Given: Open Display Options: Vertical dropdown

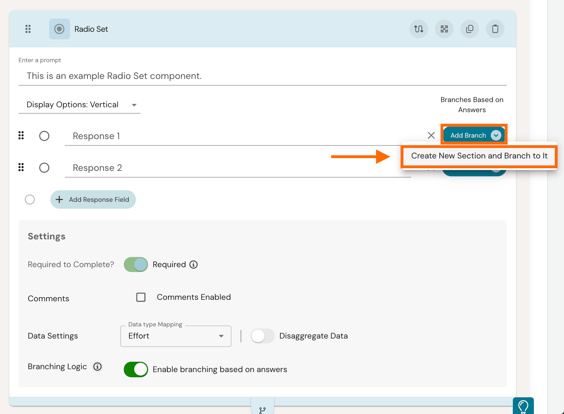Looking at the screenshot, I should pos(79,105).
